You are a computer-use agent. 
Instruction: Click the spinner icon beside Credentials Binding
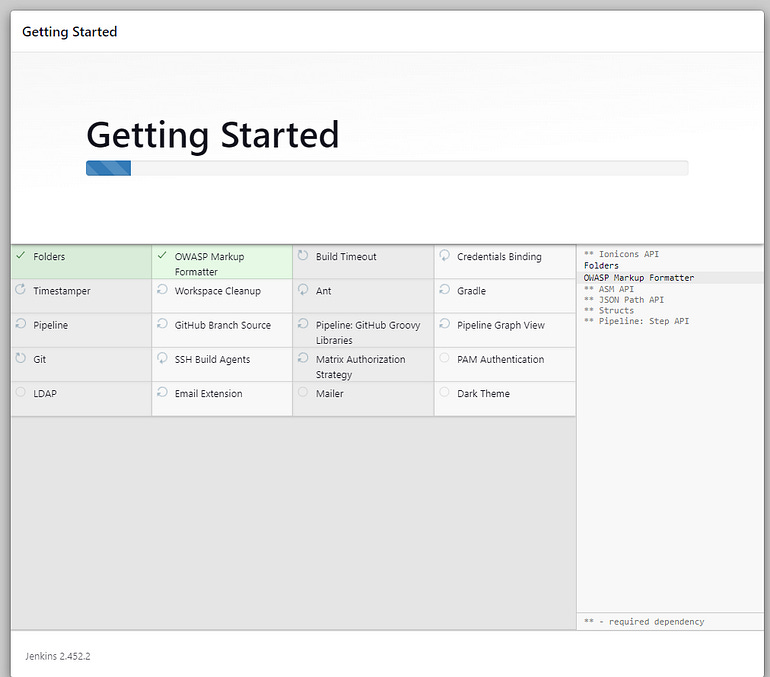click(x=444, y=255)
